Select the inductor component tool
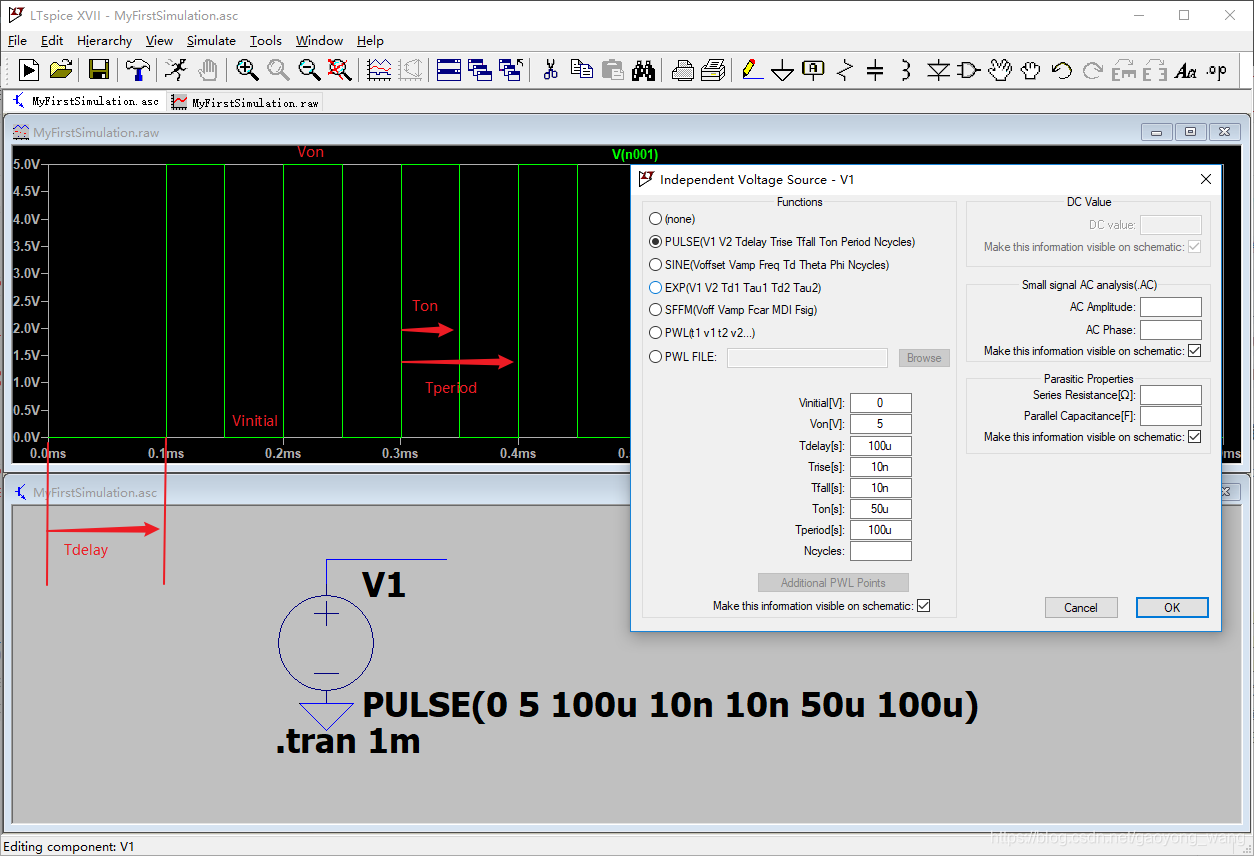The height and width of the screenshot is (856, 1254). tap(906, 70)
